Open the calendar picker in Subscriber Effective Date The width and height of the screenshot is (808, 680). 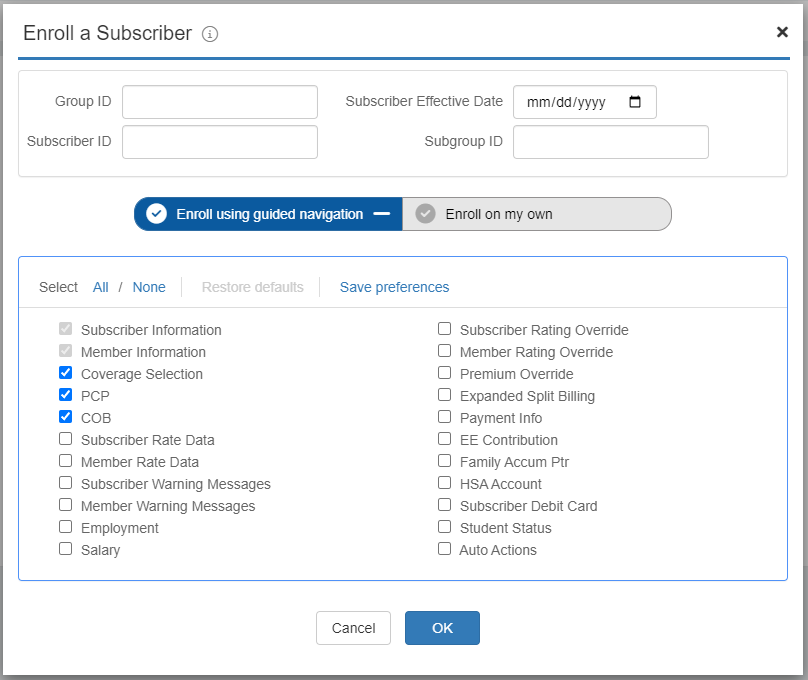tap(635, 102)
